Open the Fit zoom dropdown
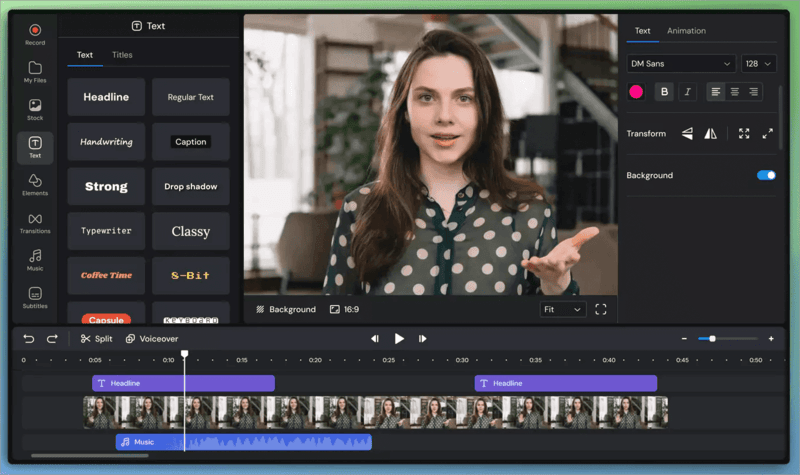 (563, 309)
